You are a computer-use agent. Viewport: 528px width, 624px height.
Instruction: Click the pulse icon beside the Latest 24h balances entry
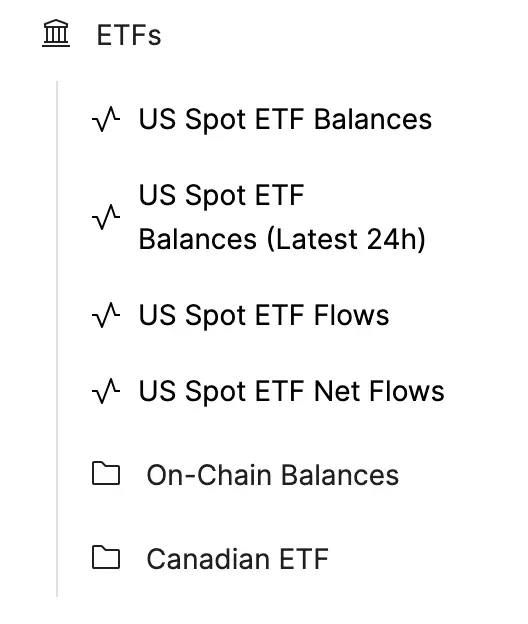106,217
